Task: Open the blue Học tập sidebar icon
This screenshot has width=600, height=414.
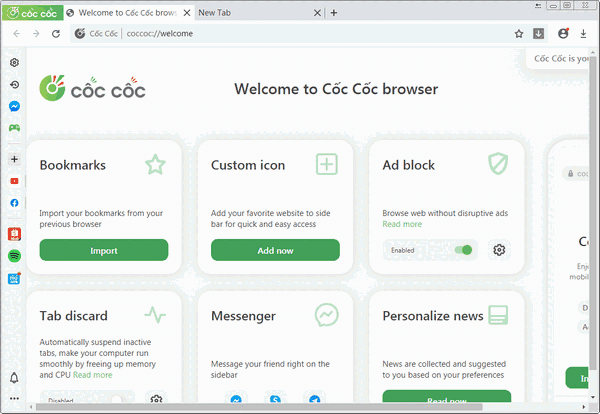Action: (15, 278)
